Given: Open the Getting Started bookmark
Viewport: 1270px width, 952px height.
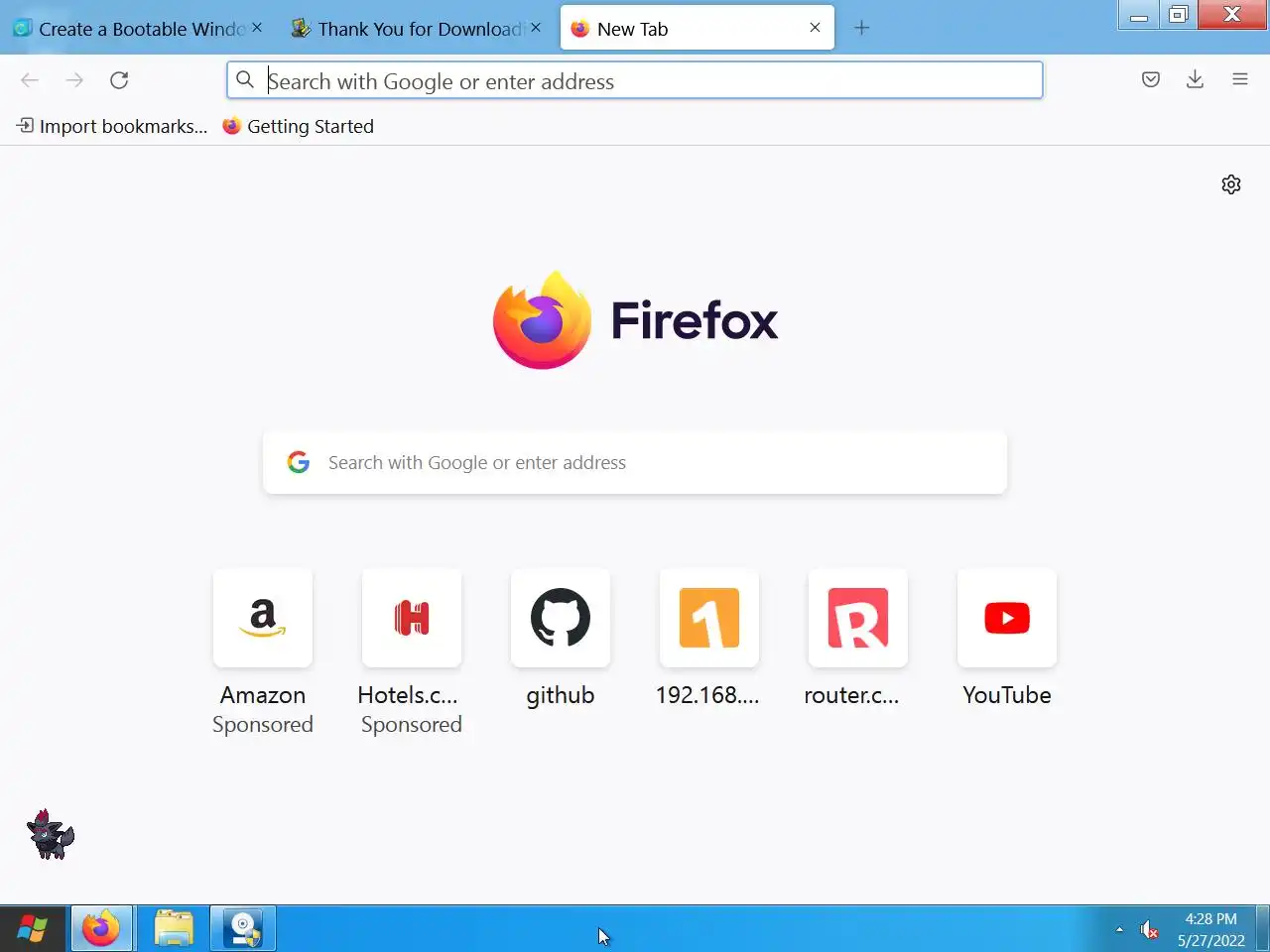Looking at the screenshot, I should pos(298,126).
